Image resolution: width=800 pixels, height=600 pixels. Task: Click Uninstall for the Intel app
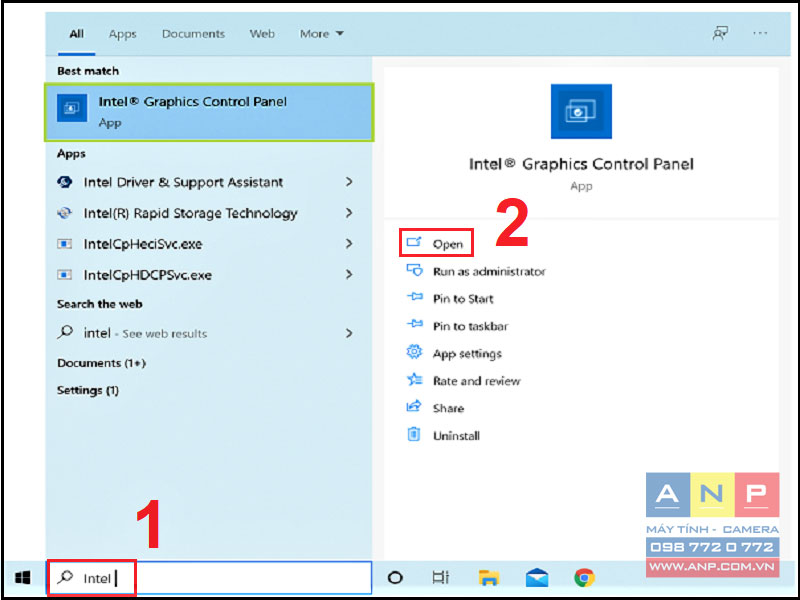point(456,436)
